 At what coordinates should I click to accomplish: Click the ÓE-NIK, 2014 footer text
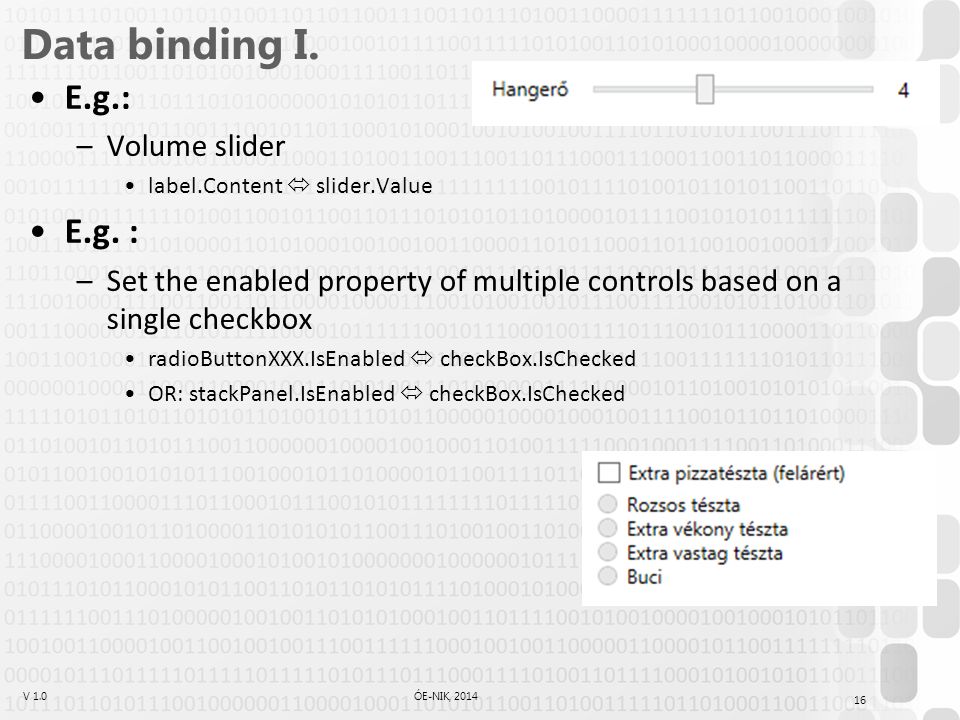click(446, 696)
